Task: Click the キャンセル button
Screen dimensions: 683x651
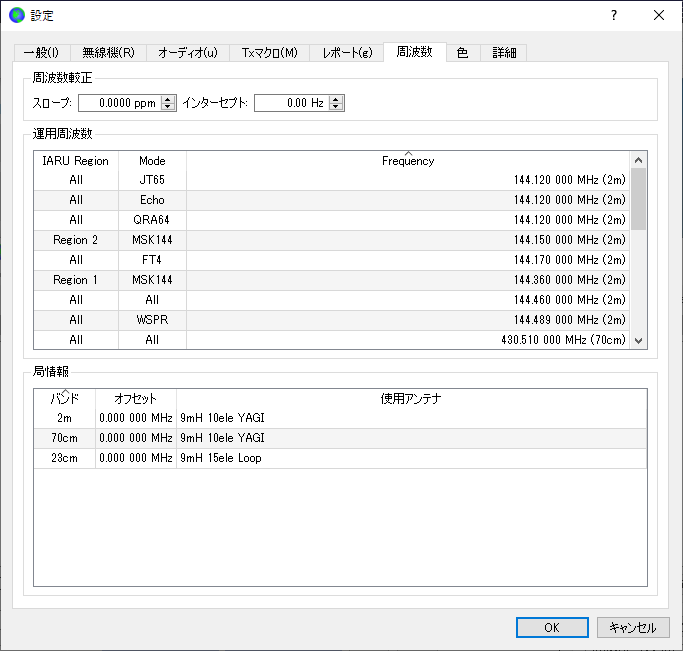Action: coord(632,627)
